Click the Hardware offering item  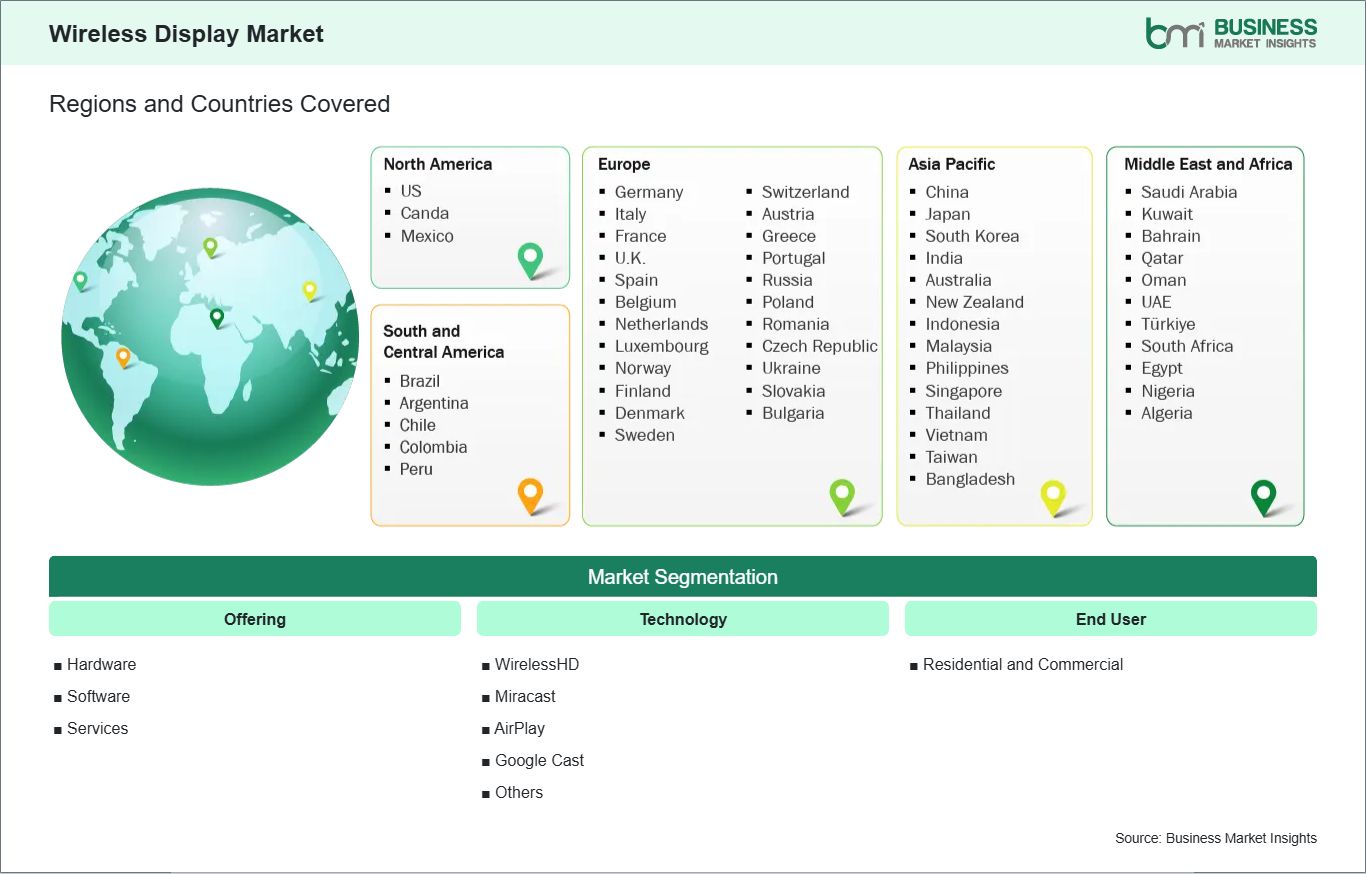(x=101, y=664)
